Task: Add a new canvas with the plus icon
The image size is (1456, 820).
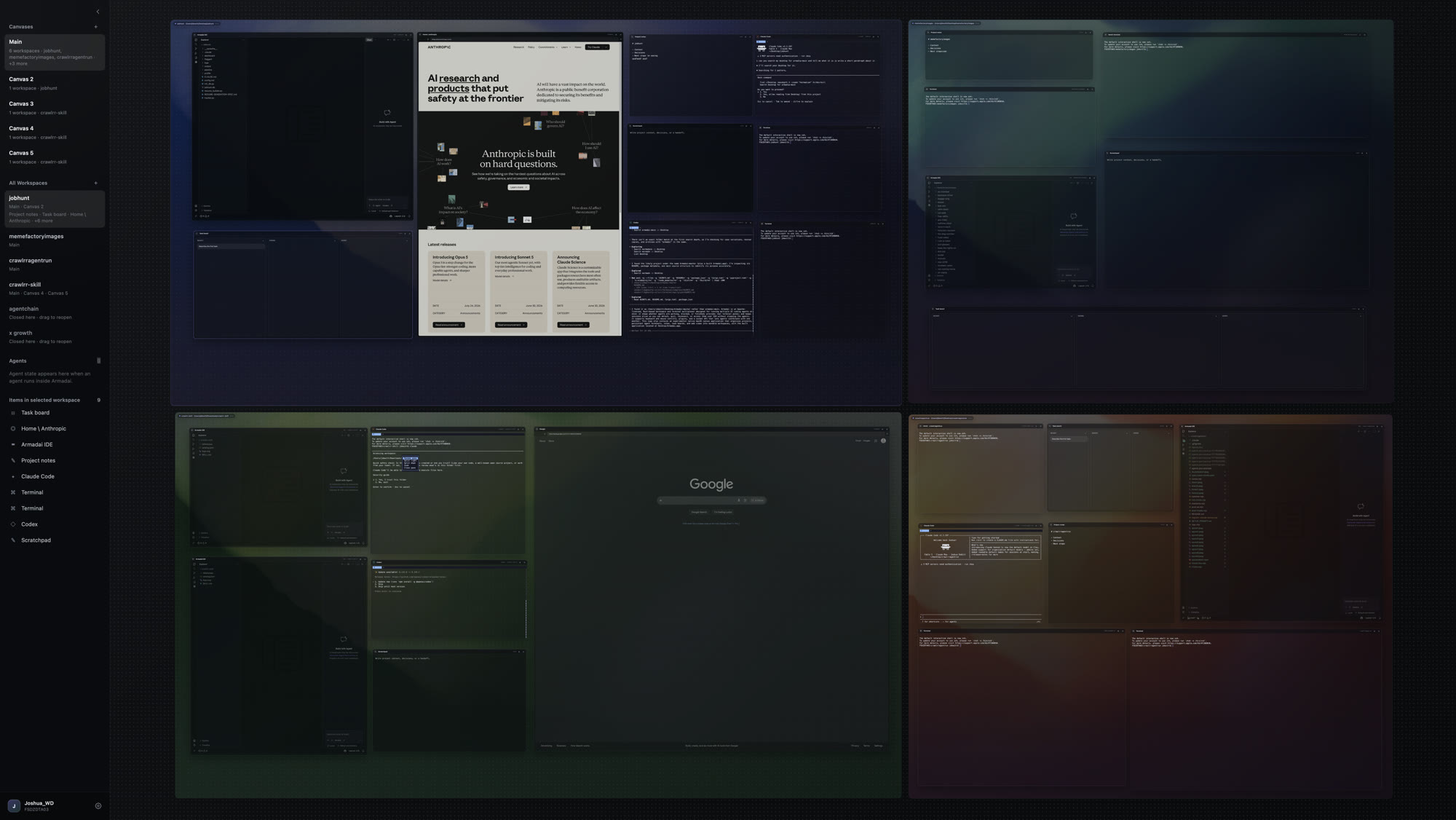Action: tap(95, 27)
